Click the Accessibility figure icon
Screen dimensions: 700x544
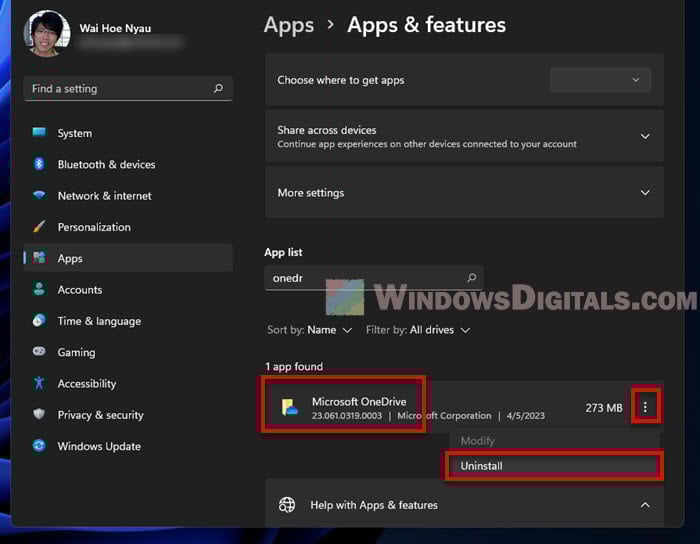[39, 383]
